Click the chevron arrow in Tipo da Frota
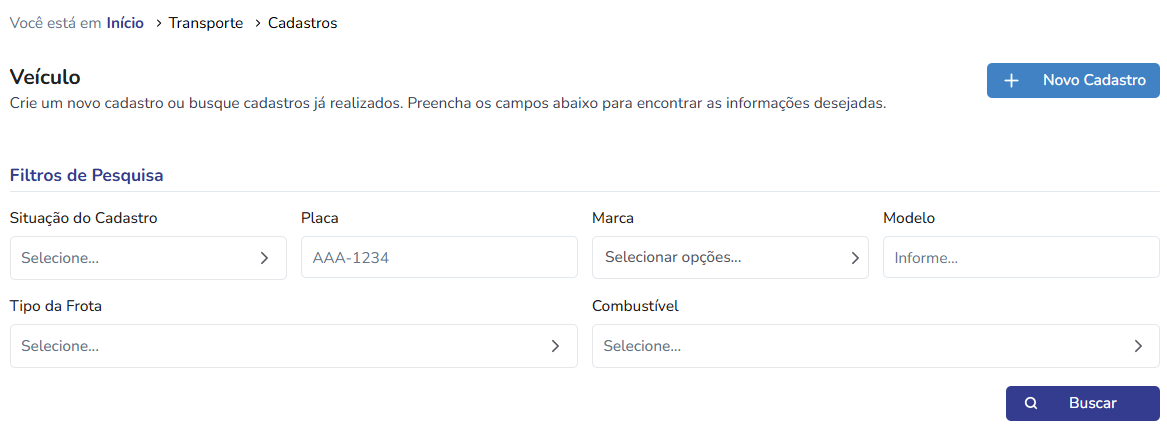The height and width of the screenshot is (429, 1167). pyautogui.click(x=555, y=346)
